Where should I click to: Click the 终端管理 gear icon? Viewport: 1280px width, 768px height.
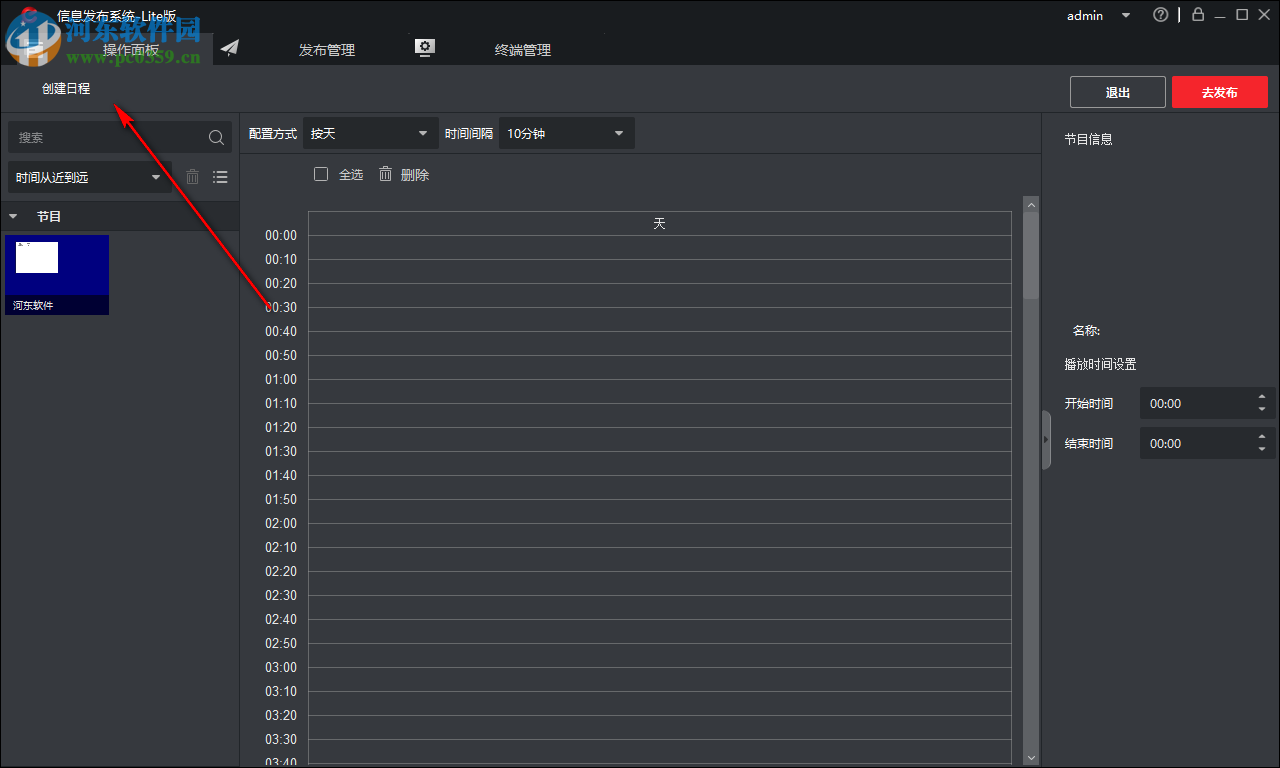click(x=424, y=46)
